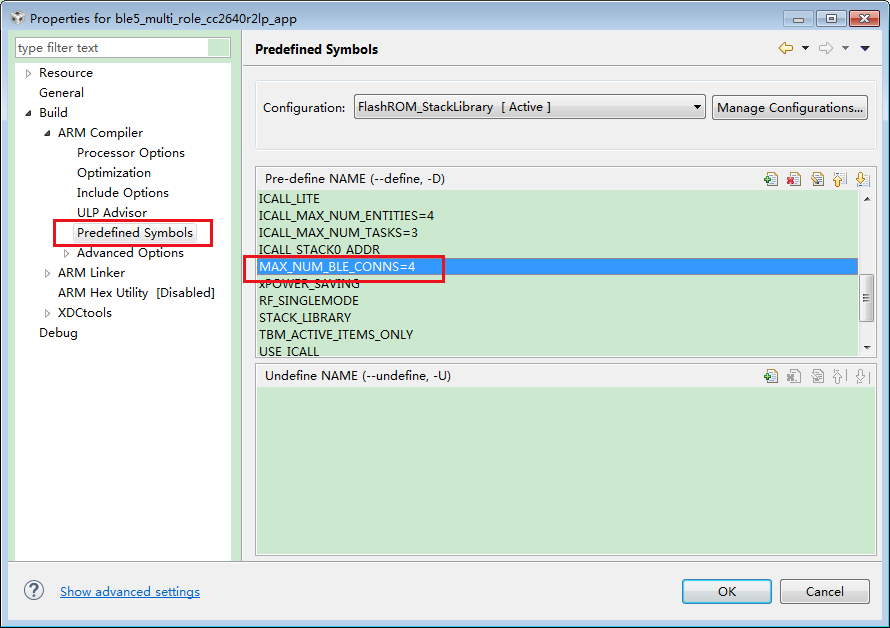Select xPOWER_SAVING symbol row
The width and height of the screenshot is (890, 628).
tap(557, 284)
